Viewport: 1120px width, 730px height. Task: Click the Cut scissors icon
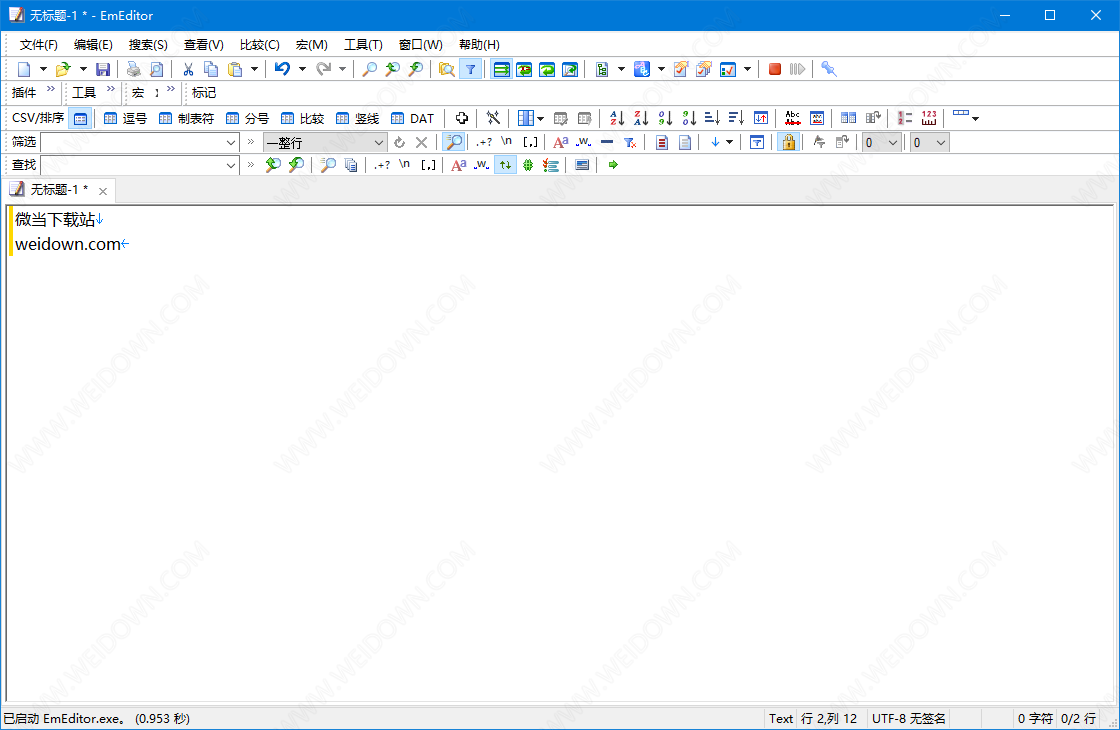pyautogui.click(x=187, y=69)
